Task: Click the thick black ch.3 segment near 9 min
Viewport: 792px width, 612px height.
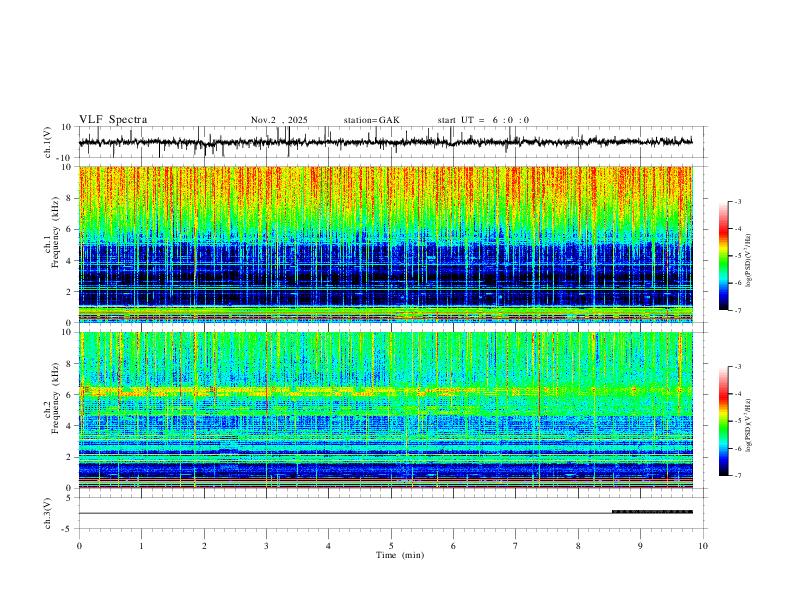Action: [x=652, y=512]
